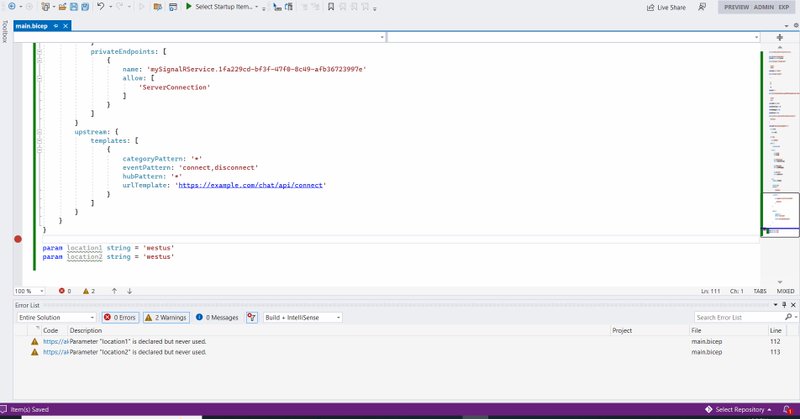Click the Save All icon
Viewport: 800px width, 419px height.
85,7
